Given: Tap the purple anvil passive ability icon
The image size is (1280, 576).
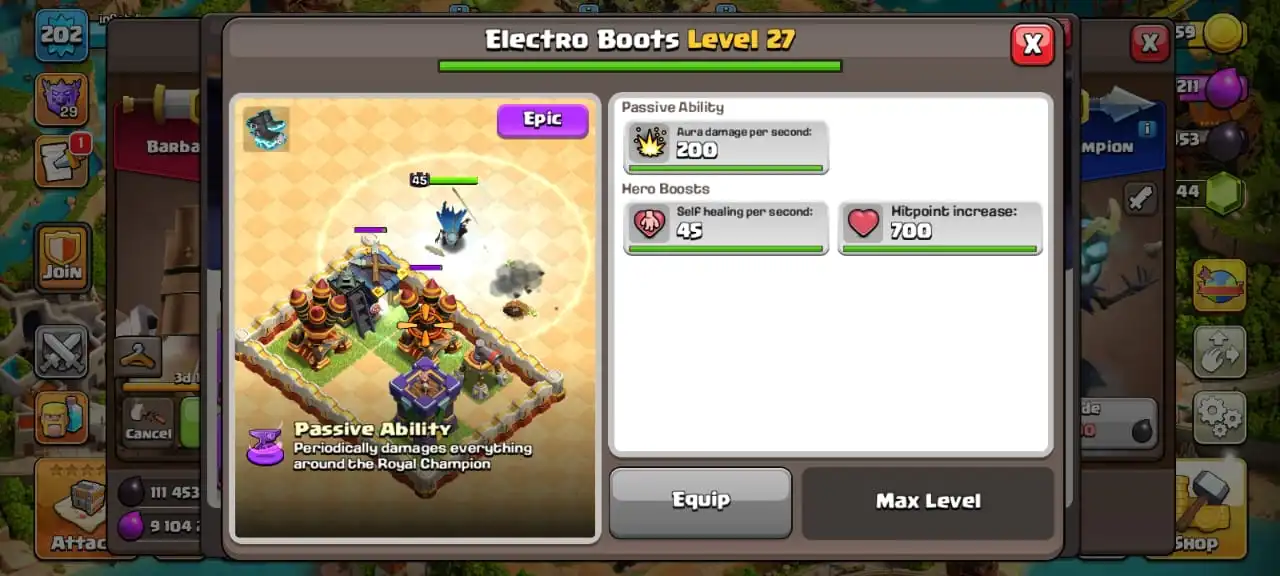Looking at the screenshot, I should pos(265,446).
